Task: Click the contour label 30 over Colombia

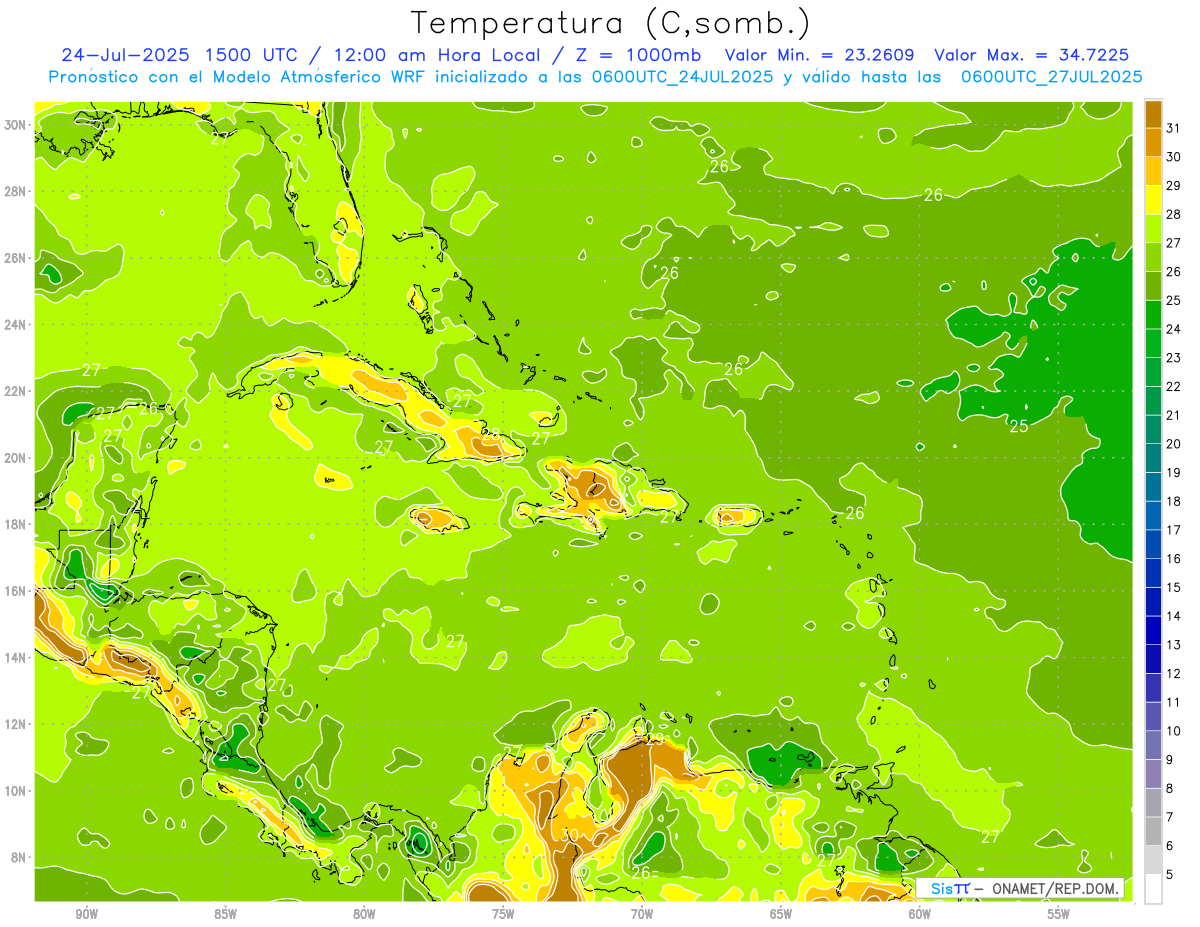Action: pyautogui.click(x=569, y=835)
